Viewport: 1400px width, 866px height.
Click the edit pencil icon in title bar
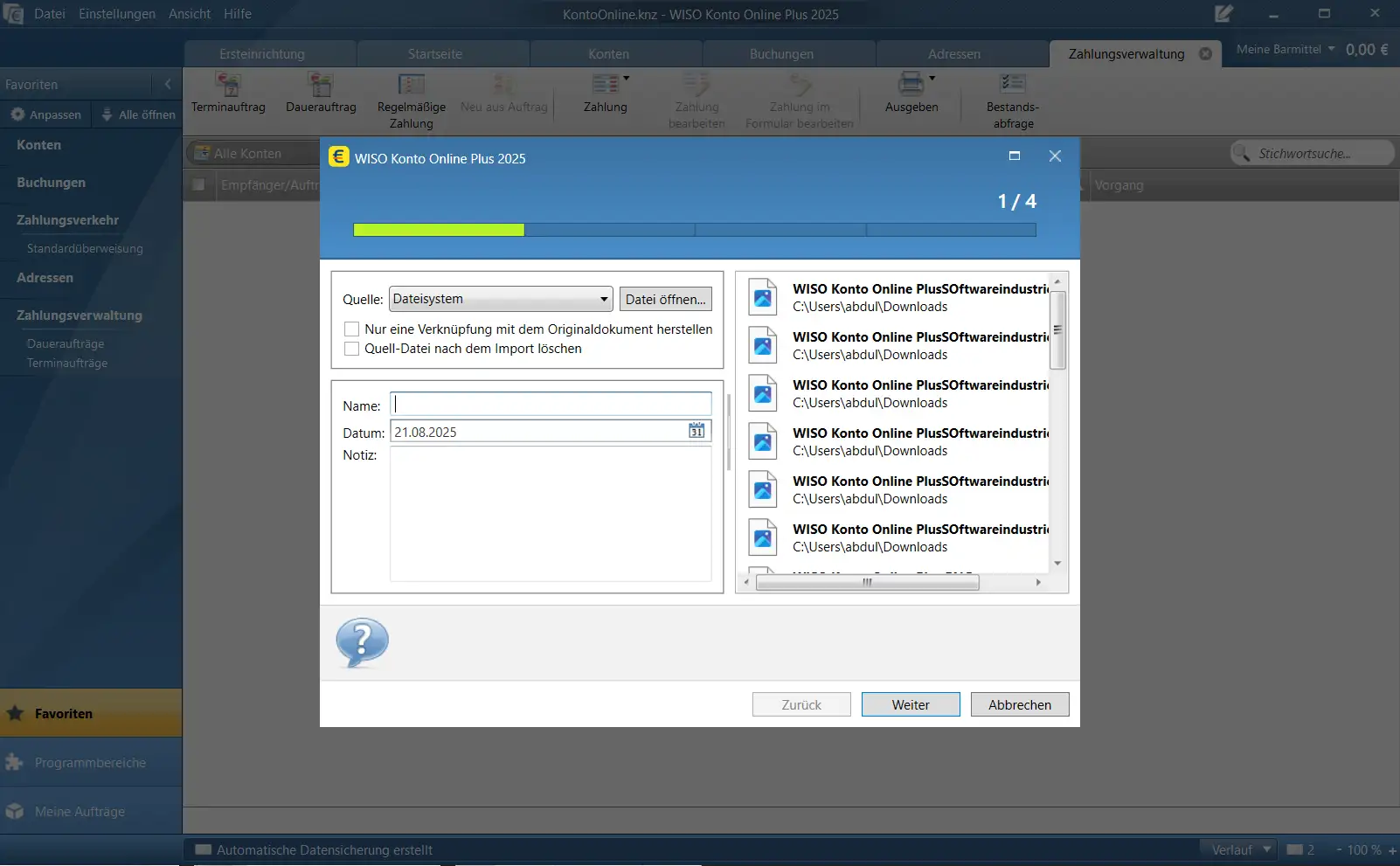(x=1223, y=14)
